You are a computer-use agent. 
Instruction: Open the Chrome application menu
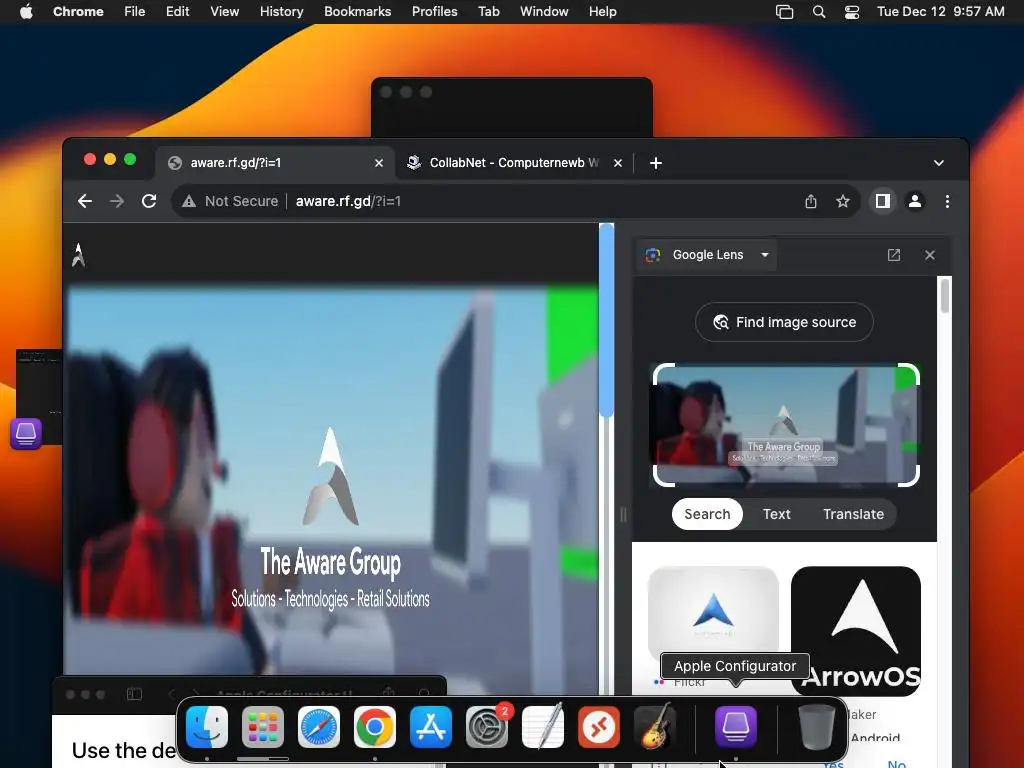point(78,12)
